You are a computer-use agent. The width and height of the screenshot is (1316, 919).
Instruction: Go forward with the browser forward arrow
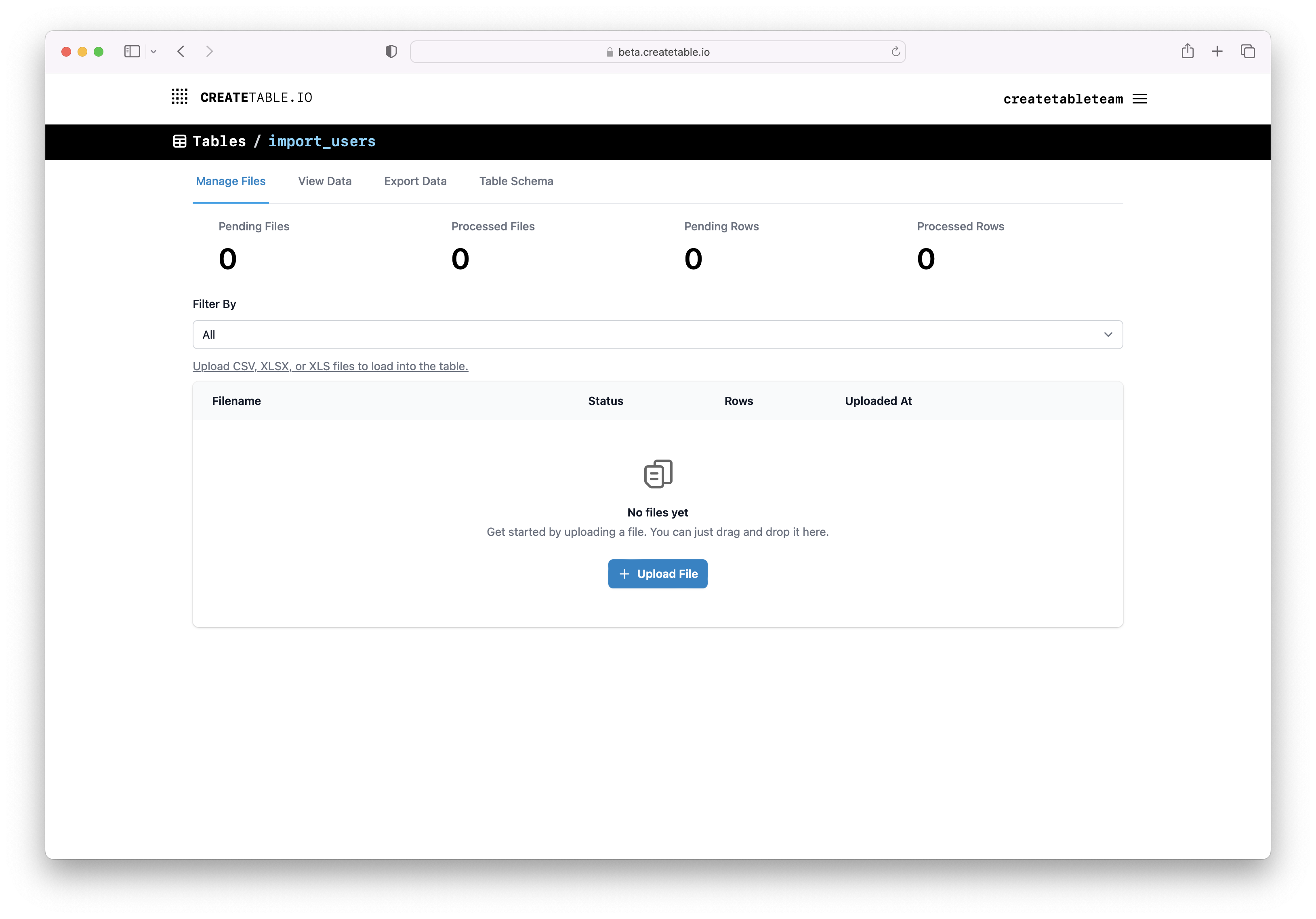(x=209, y=52)
